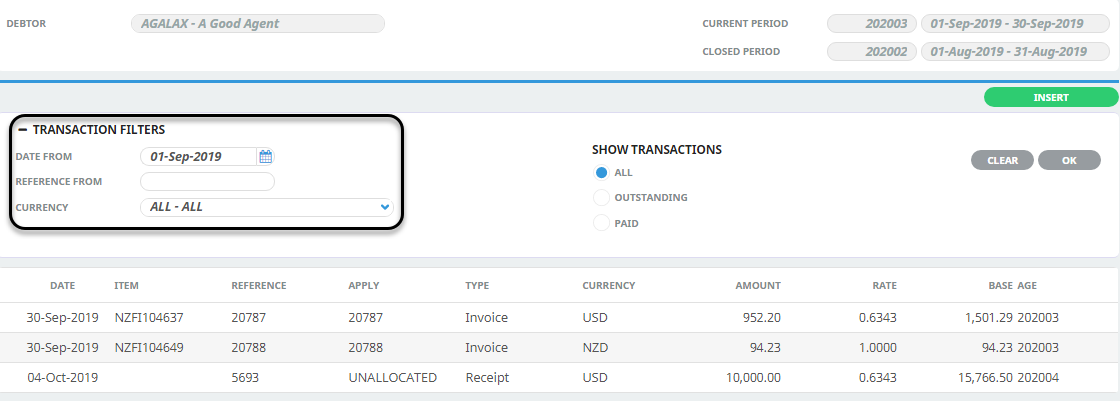Click the Debtor field AGALAX - A Good Agent
Screen dimensions: 1120x401
tap(258, 24)
